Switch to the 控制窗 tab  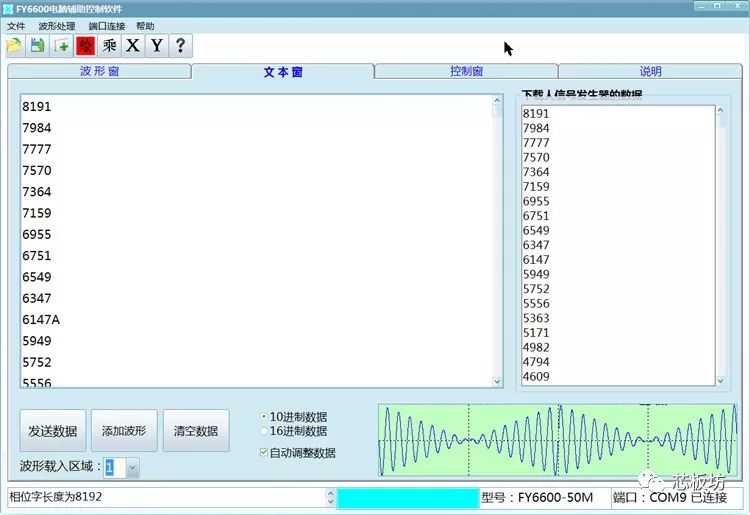tap(466, 71)
